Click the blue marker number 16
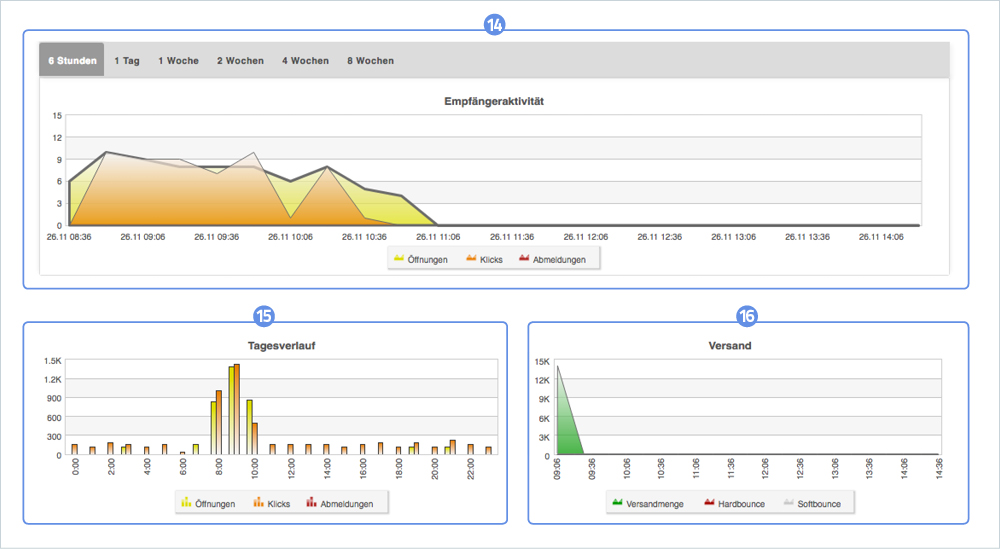The height and width of the screenshot is (549, 1000). (746, 316)
